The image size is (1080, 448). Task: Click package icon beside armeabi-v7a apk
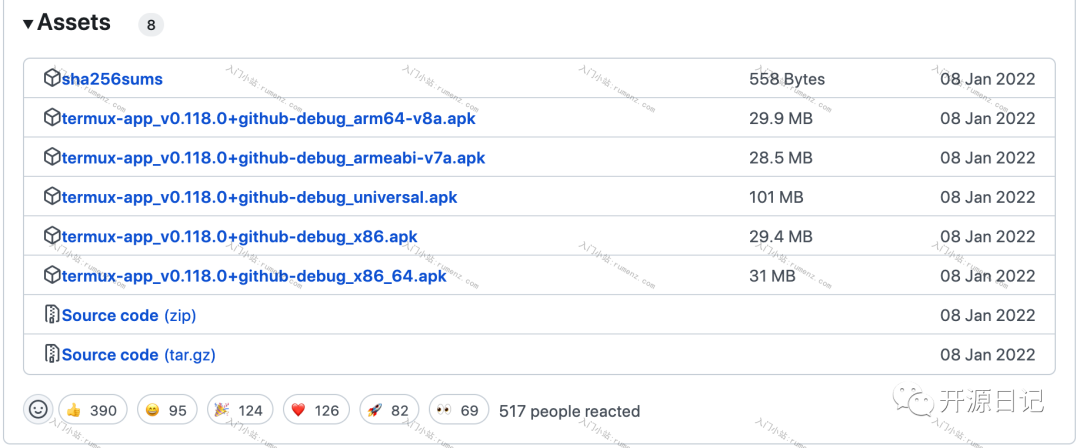pyautogui.click(x=52, y=158)
